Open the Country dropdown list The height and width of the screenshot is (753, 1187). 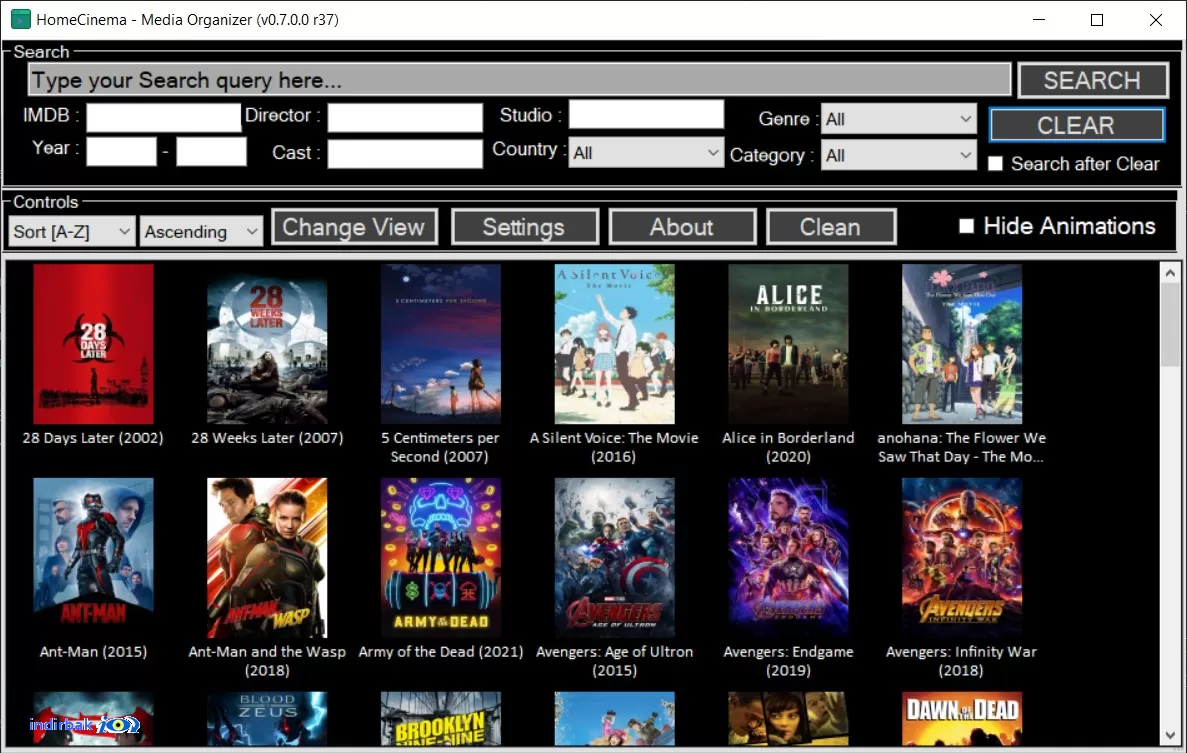coord(646,153)
